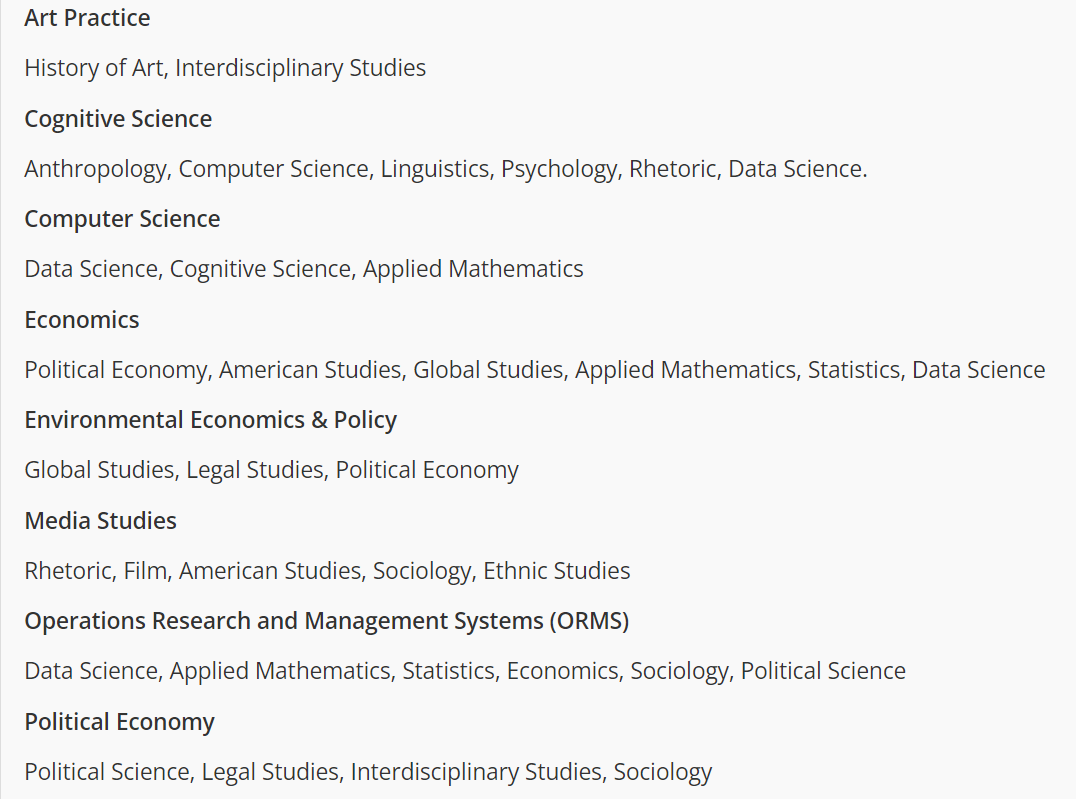Viewport: 1076px width, 799px height.
Task: Click line beginning Data Science, Applied Mathematics, Statistics
Action: click(x=465, y=671)
